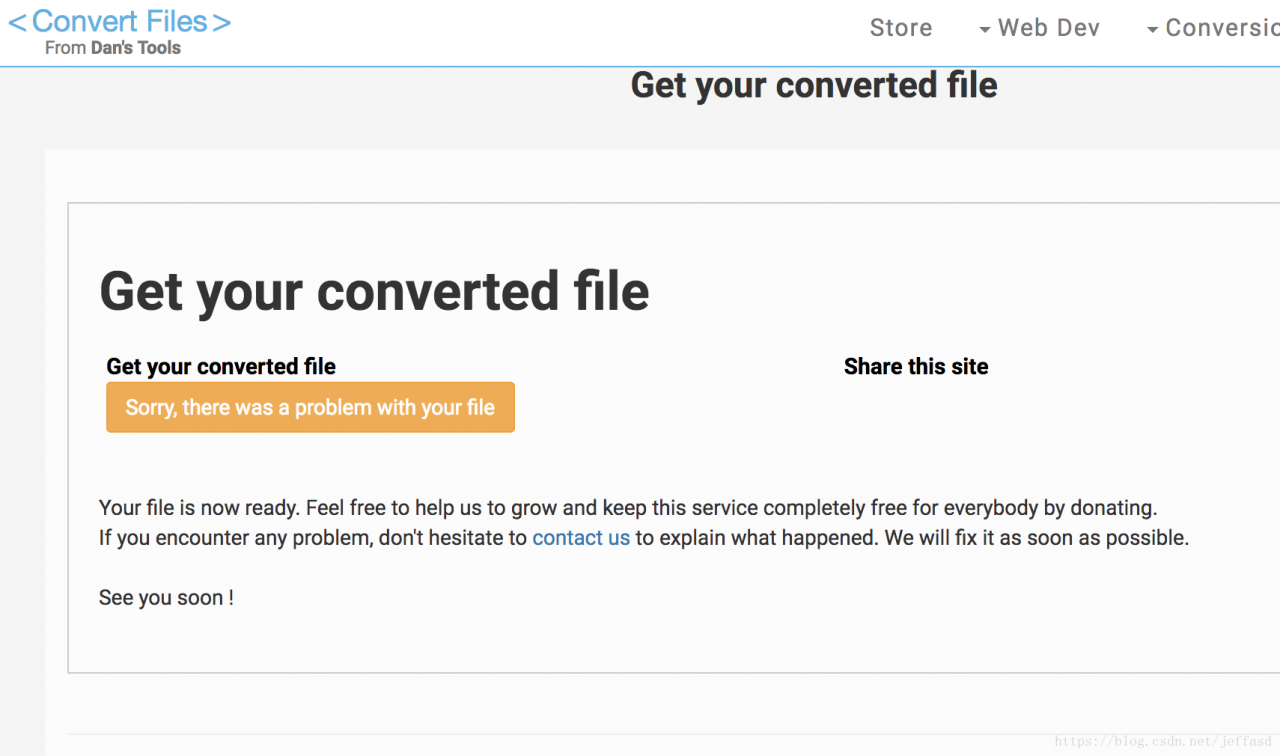The image size is (1280, 756).
Task: Click the caret arrow beside Web Dev
Action: pos(985,30)
